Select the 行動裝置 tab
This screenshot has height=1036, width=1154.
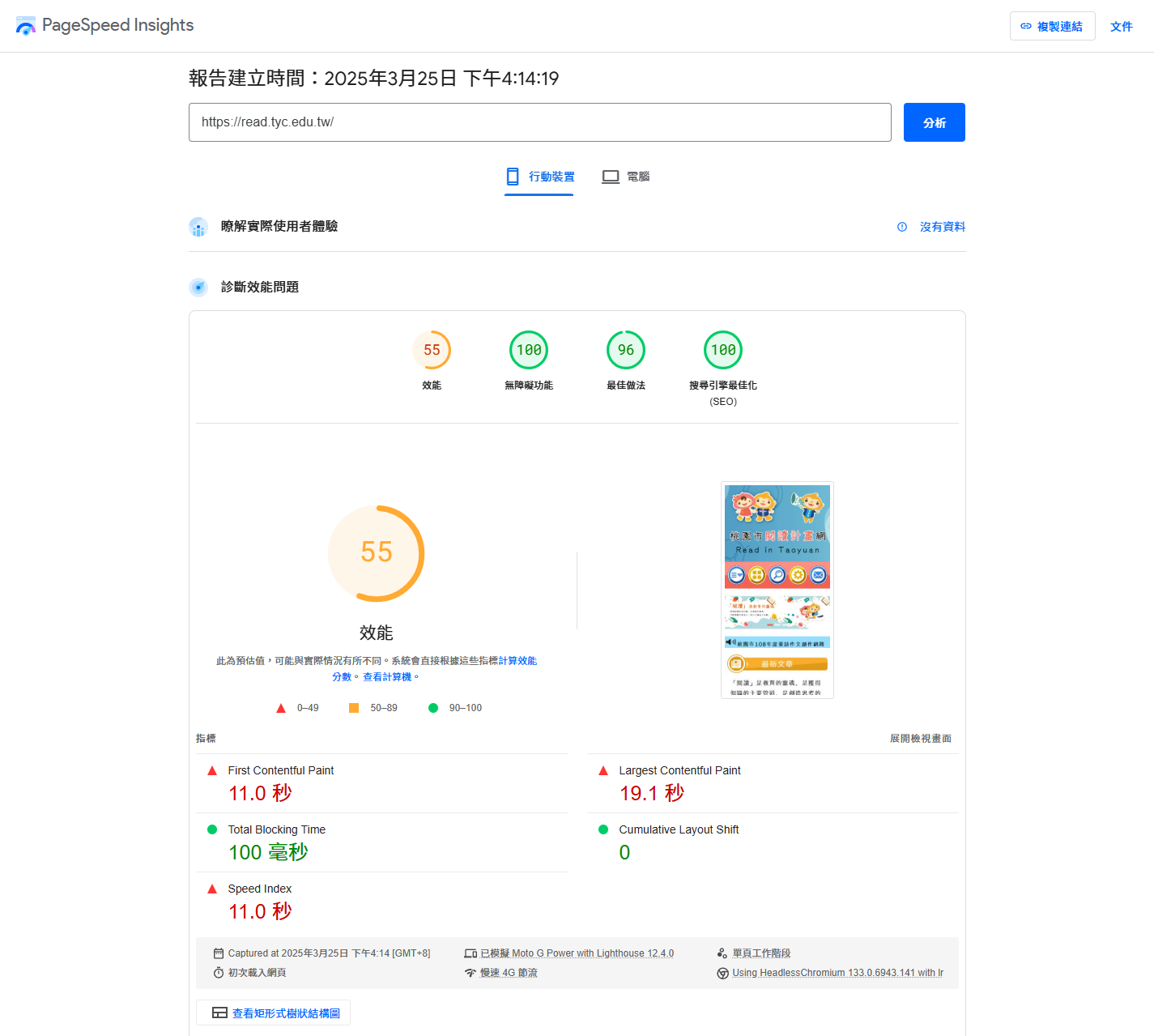[539, 176]
